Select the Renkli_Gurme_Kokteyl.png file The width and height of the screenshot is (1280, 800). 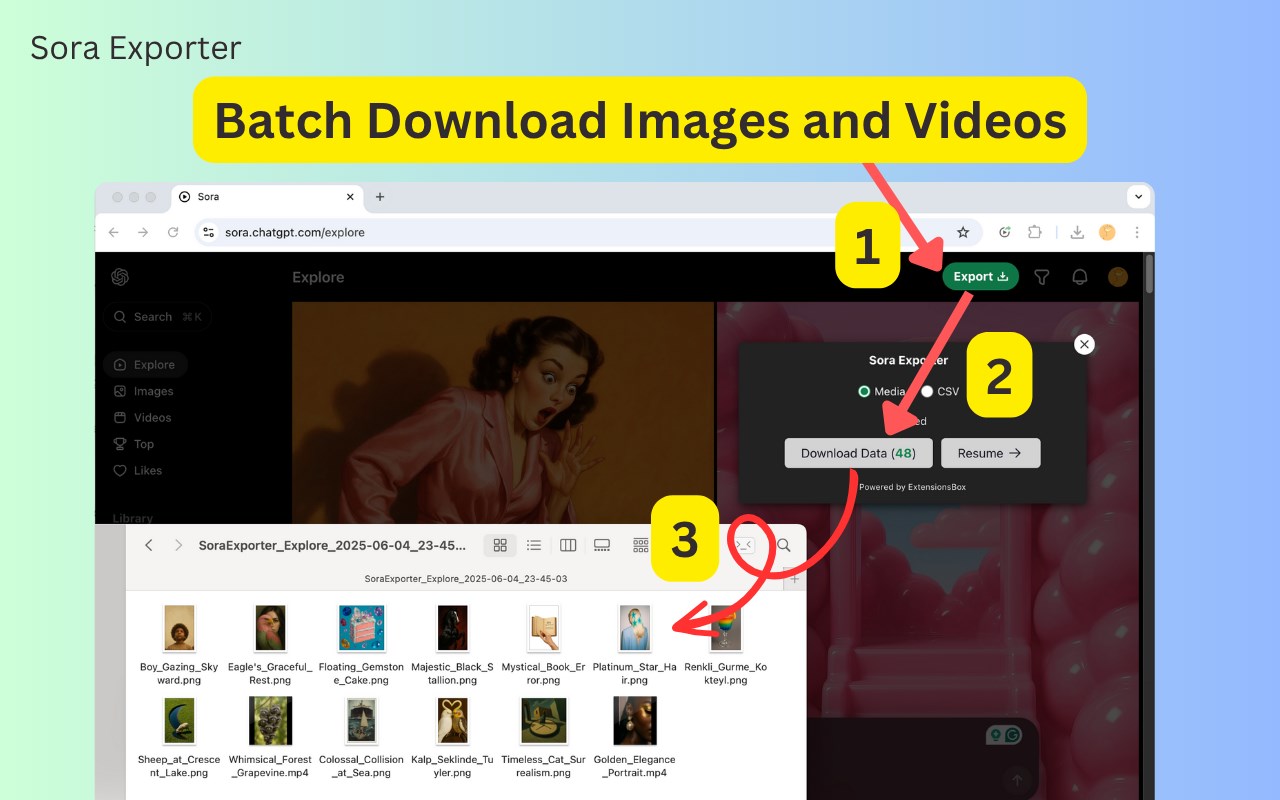(x=726, y=645)
